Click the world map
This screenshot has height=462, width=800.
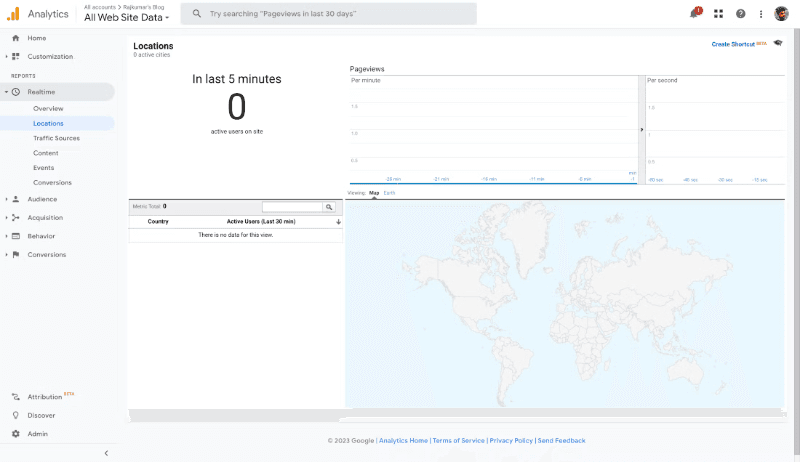(x=565, y=304)
